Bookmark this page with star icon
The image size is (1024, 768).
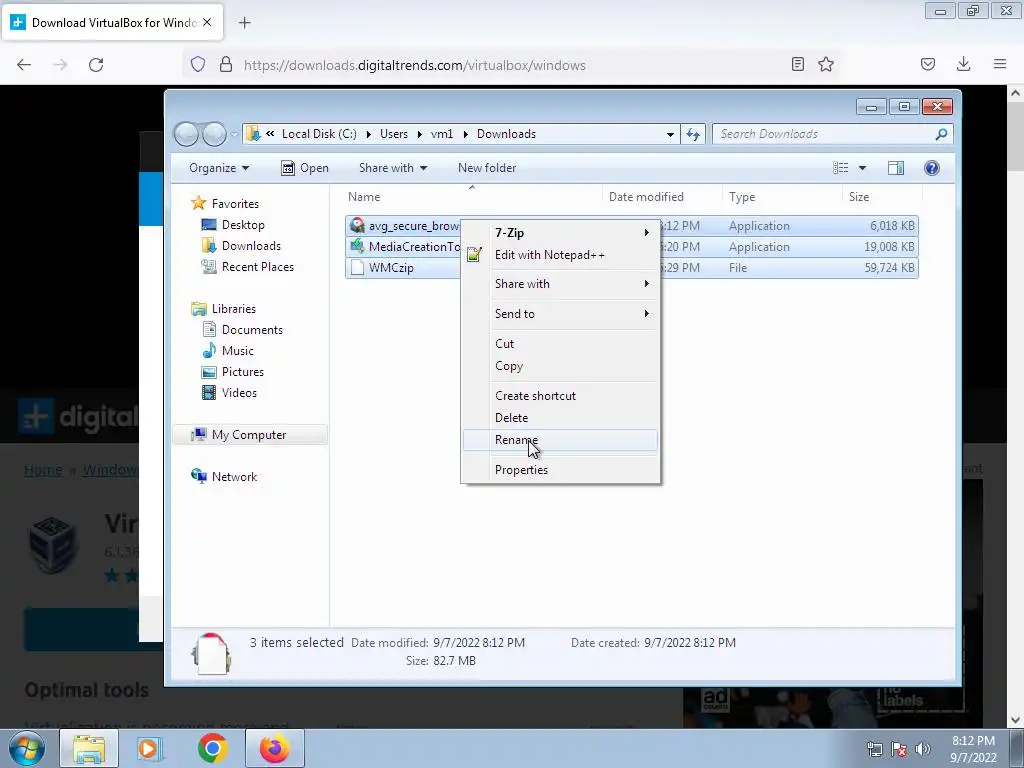826,64
